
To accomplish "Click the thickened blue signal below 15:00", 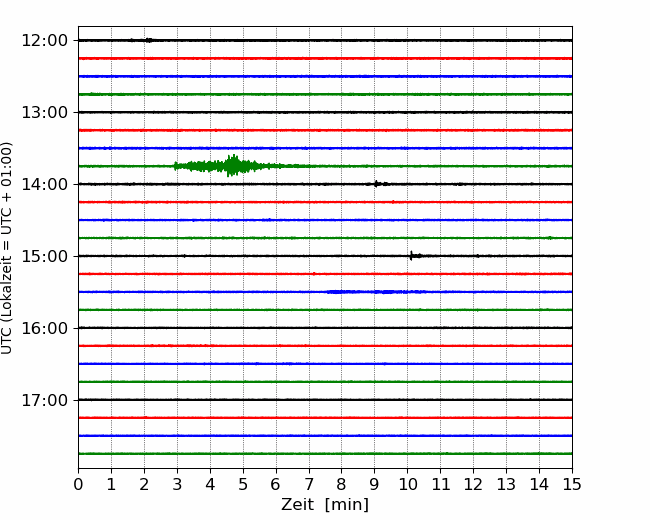I will [376, 292].
